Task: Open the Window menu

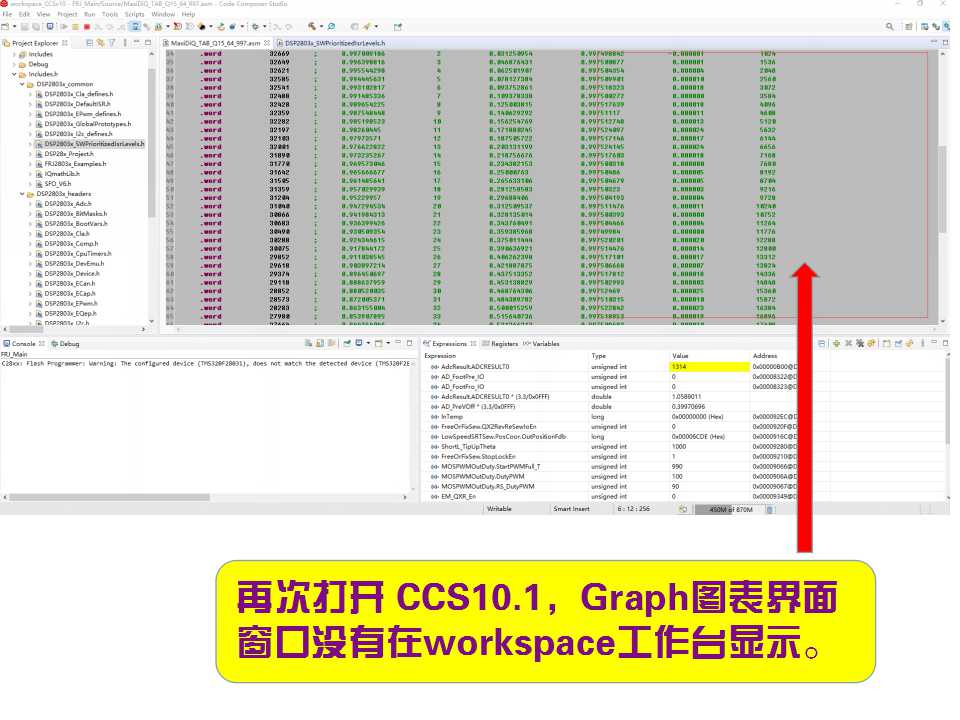Action: click(x=163, y=14)
